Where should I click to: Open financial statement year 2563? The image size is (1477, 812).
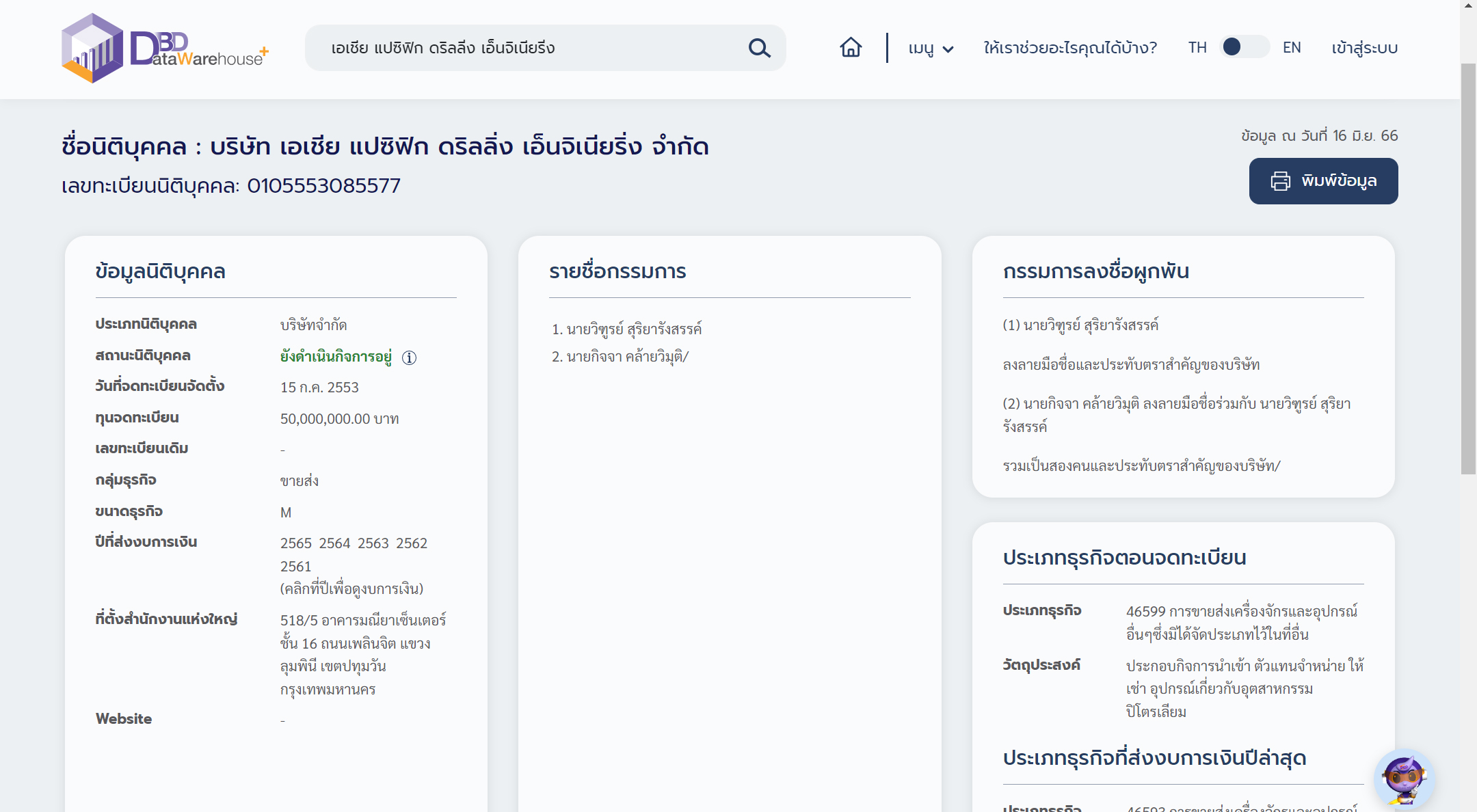(373, 543)
